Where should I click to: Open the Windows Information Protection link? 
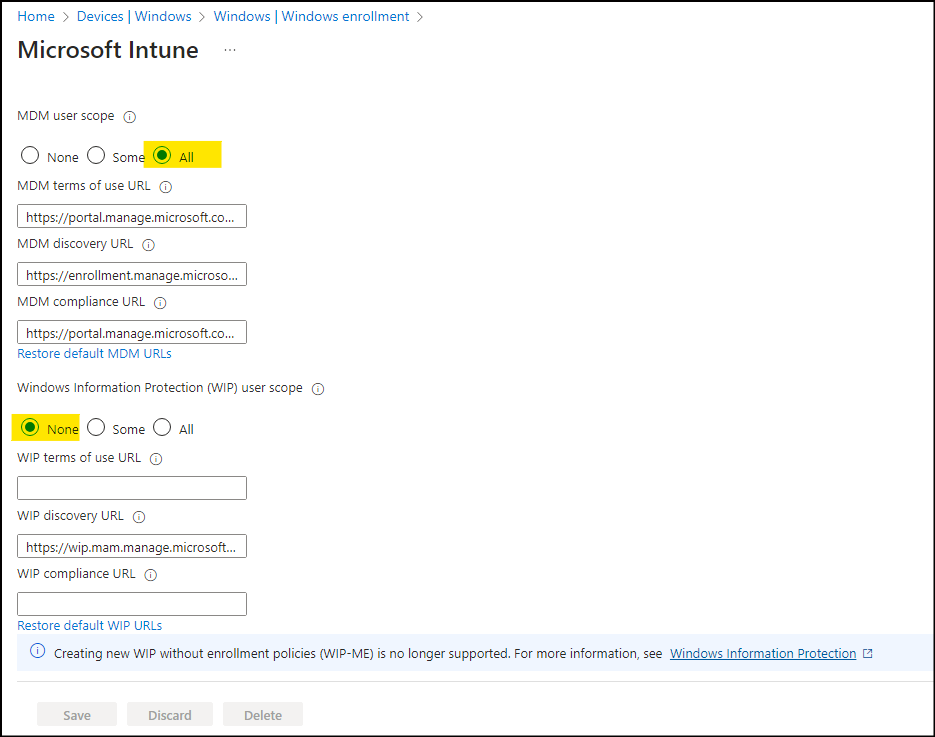763,654
